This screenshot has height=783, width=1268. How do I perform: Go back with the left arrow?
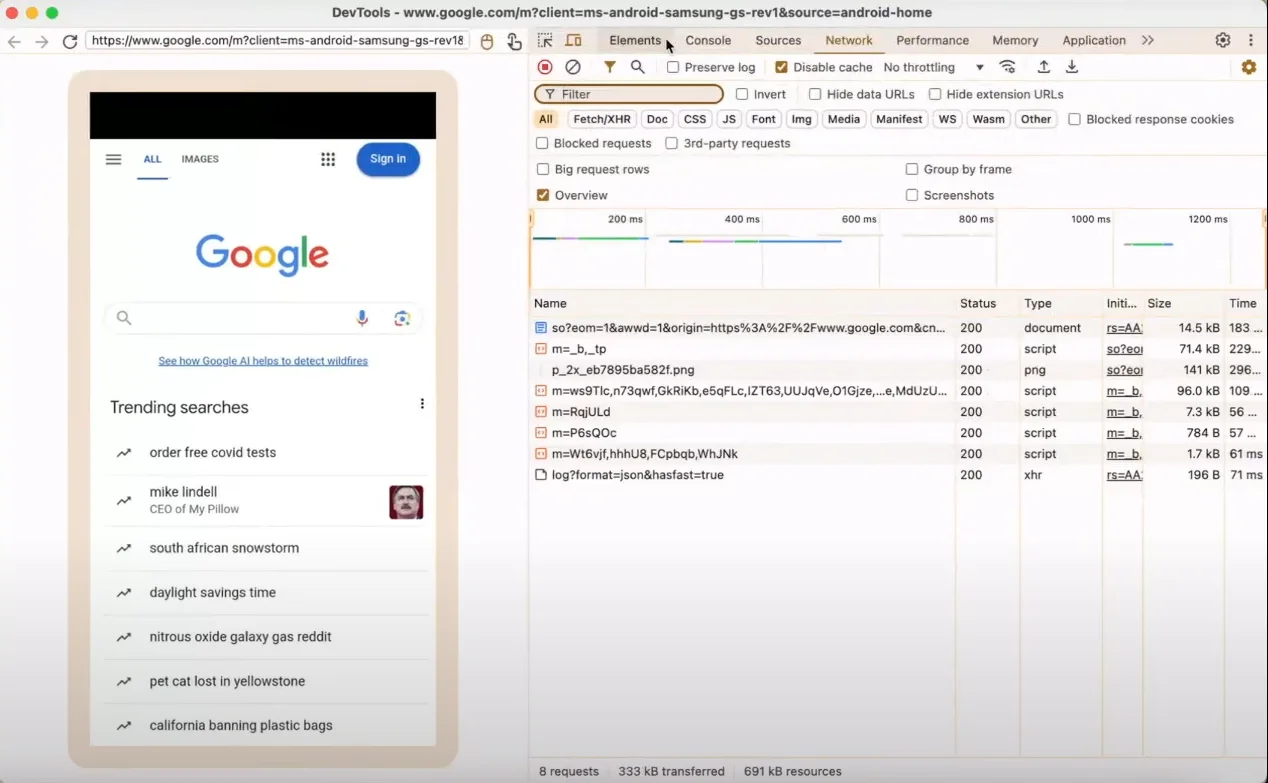14,41
